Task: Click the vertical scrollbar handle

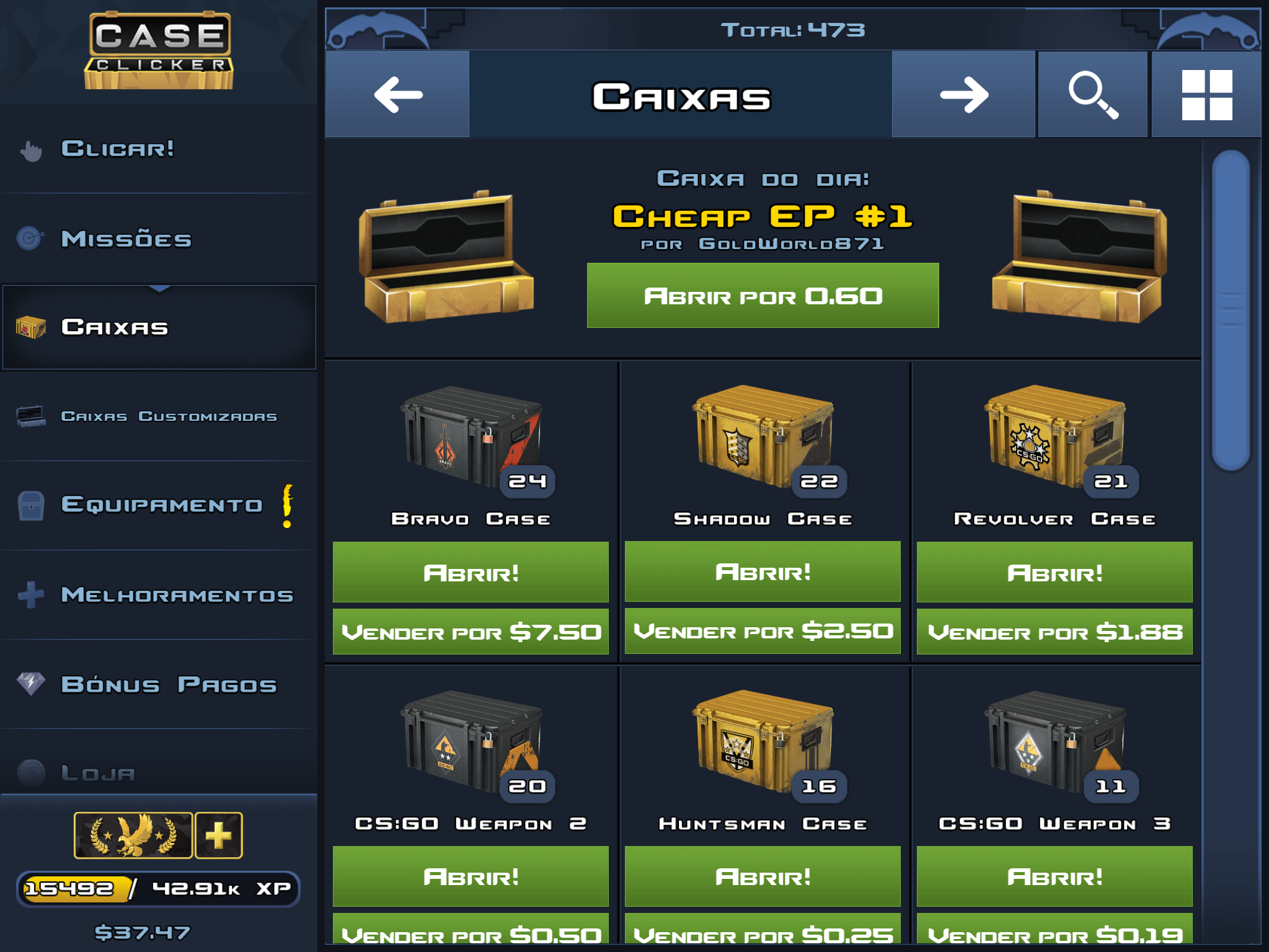Action: (1231, 311)
